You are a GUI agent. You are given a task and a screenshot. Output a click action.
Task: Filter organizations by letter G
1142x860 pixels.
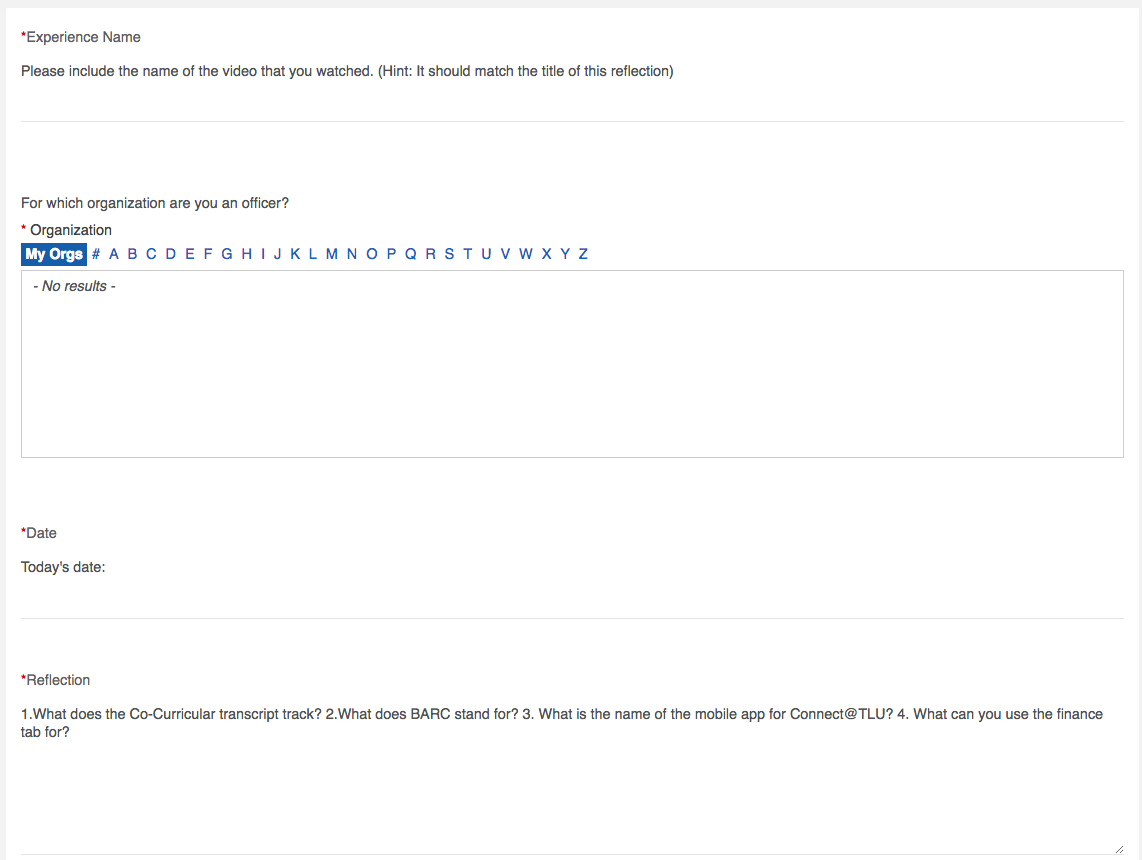pos(227,254)
